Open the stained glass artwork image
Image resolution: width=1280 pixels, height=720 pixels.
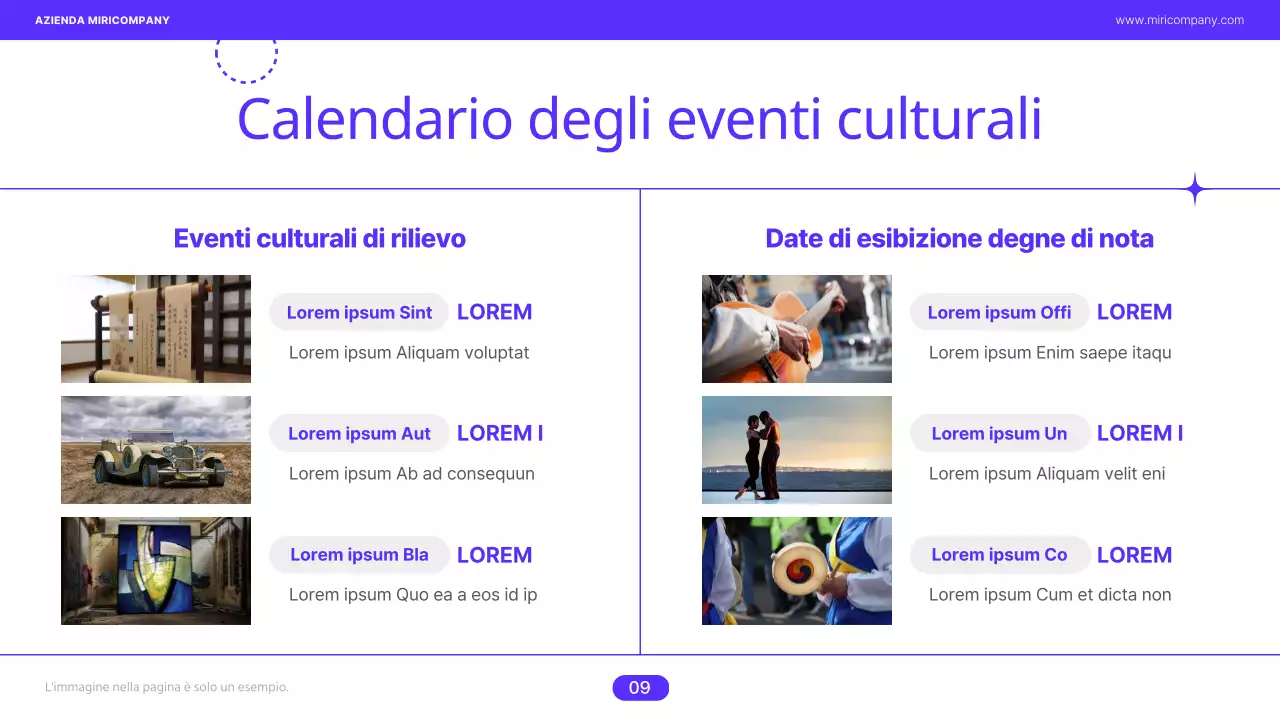(x=156, y=571)
